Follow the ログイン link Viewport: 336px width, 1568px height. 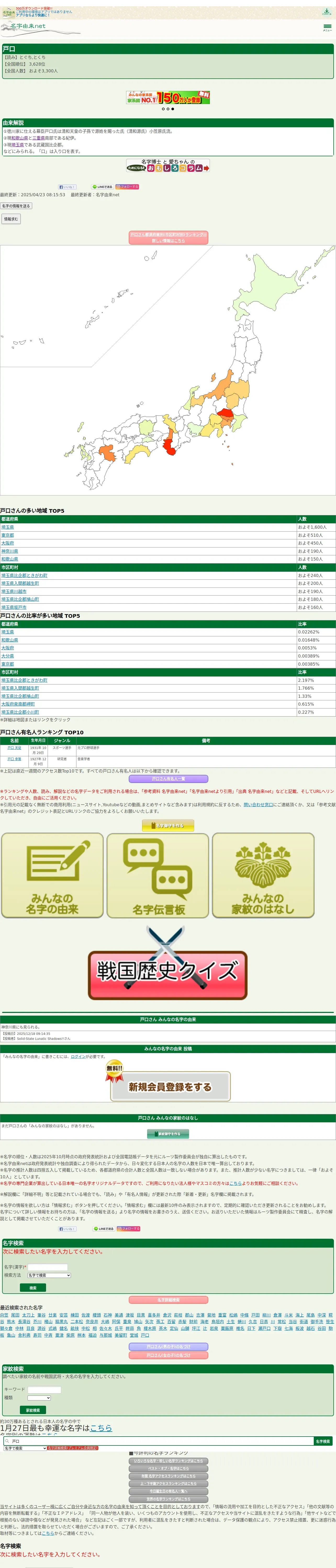pyautogui.click(x=78, y=1057)
